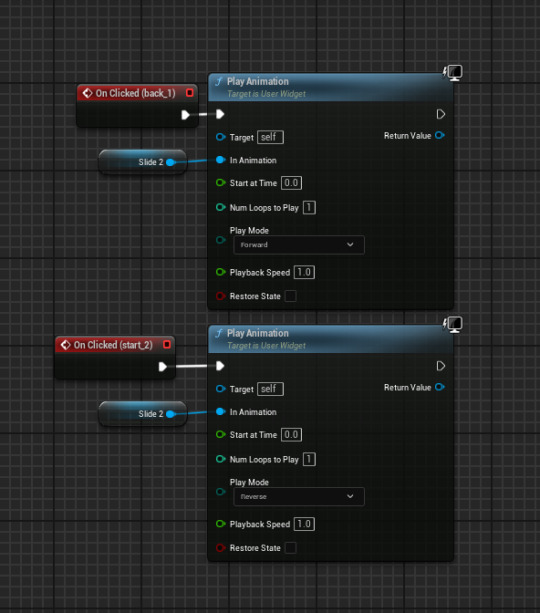Click Playback Speed pin on Reverse node

coord(221,523)
